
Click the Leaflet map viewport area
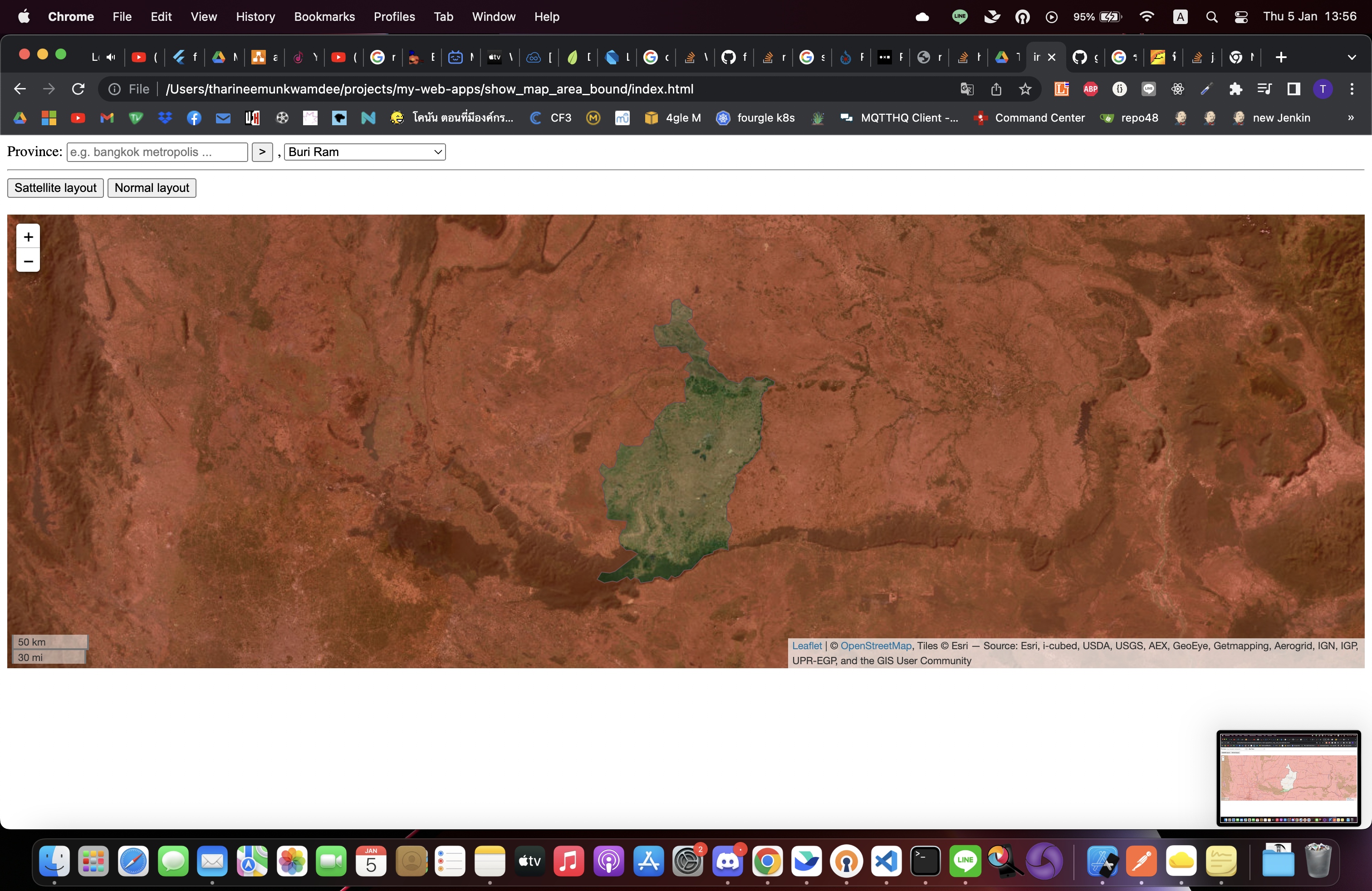(x=685, y=441)
